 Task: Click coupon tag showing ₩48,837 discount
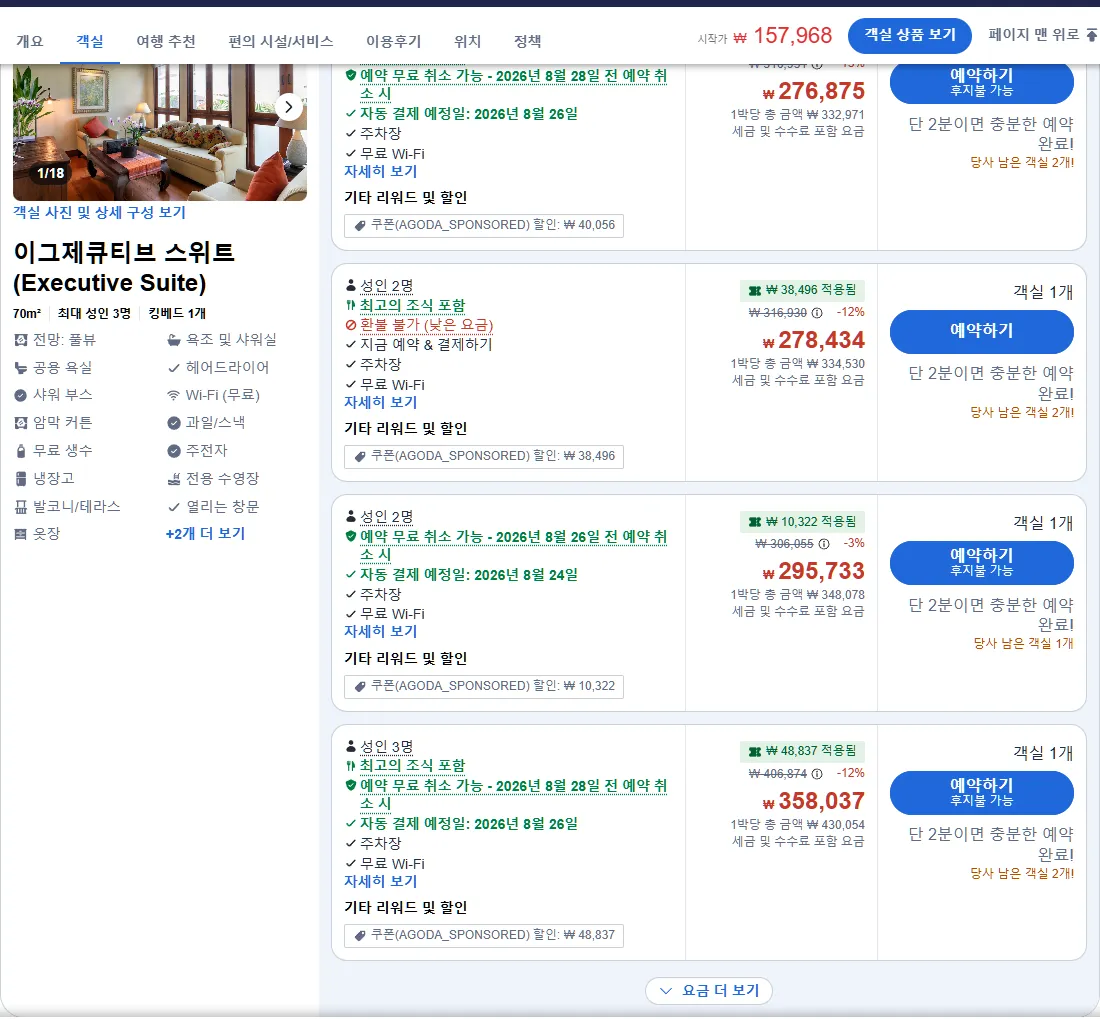[483, 935]
